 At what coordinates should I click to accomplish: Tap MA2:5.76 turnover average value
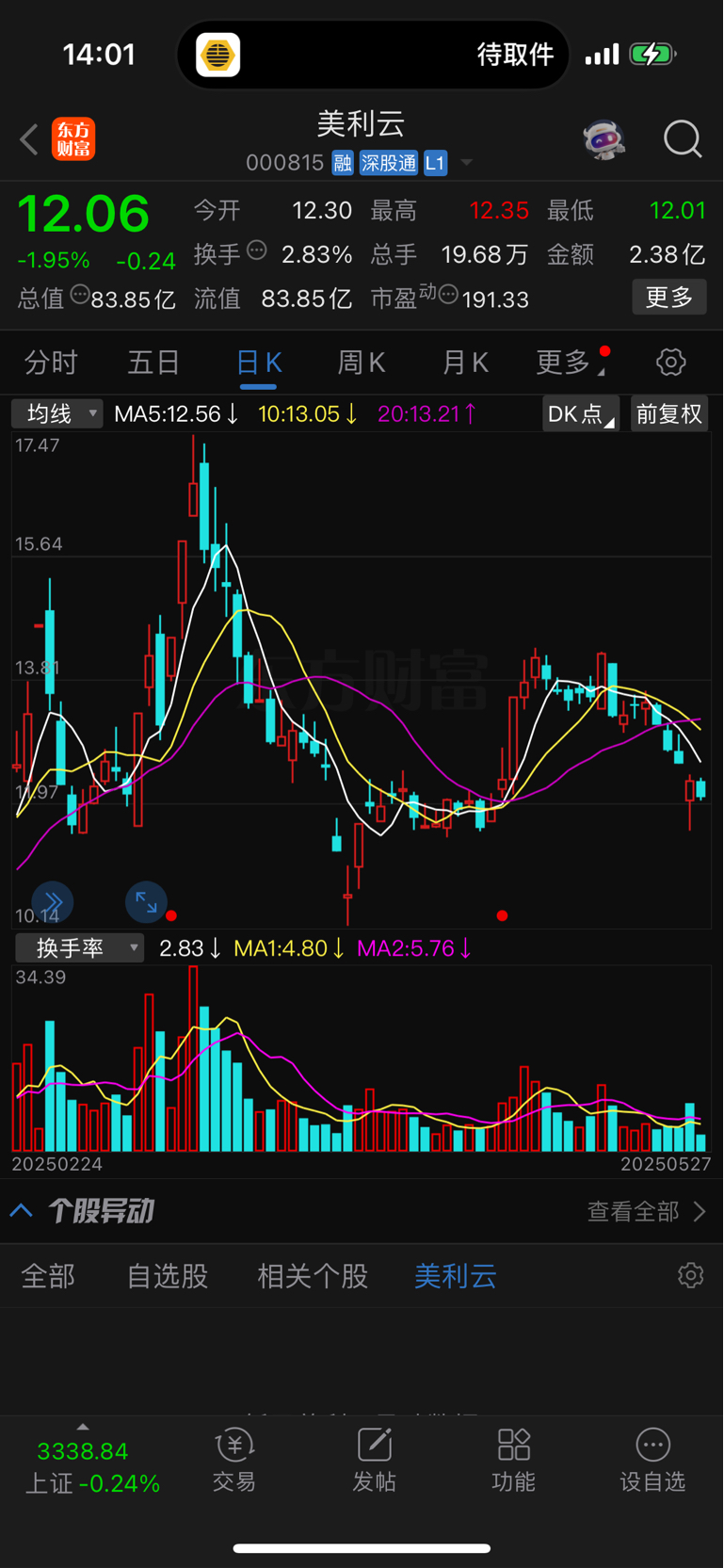[414, 947]
